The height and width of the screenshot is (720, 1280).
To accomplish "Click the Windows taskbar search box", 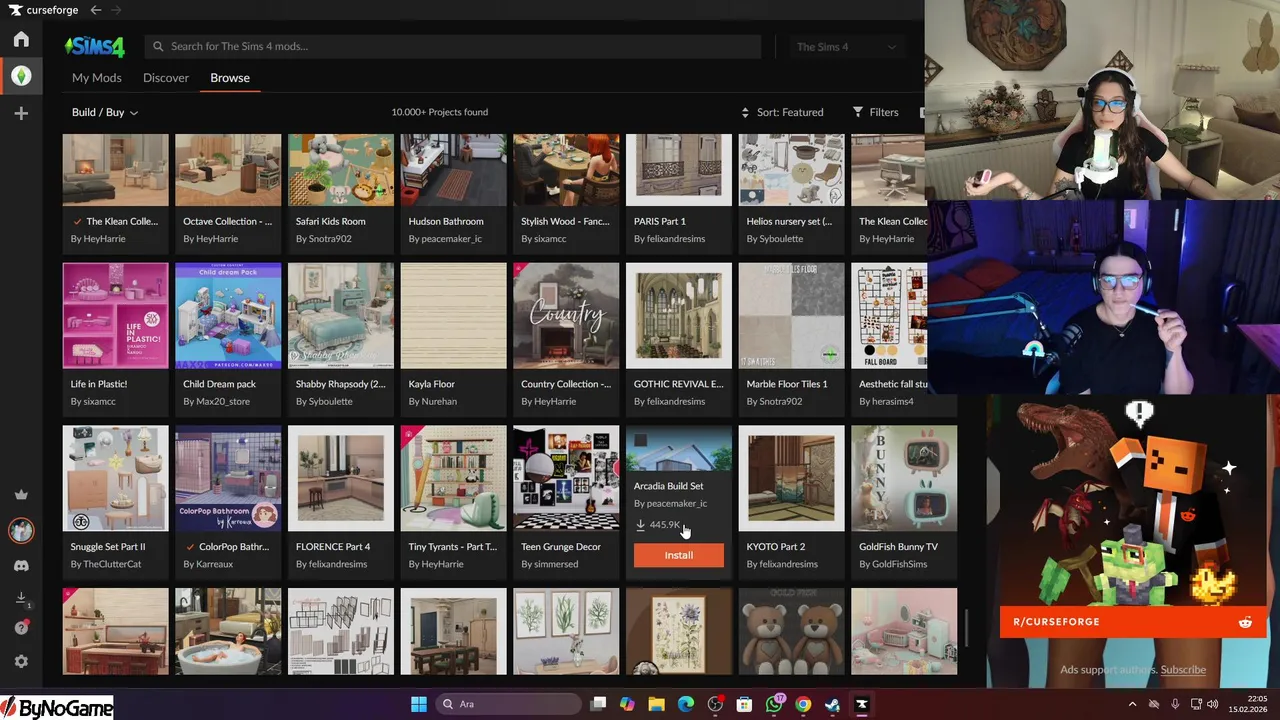I will tap(509, 704).
